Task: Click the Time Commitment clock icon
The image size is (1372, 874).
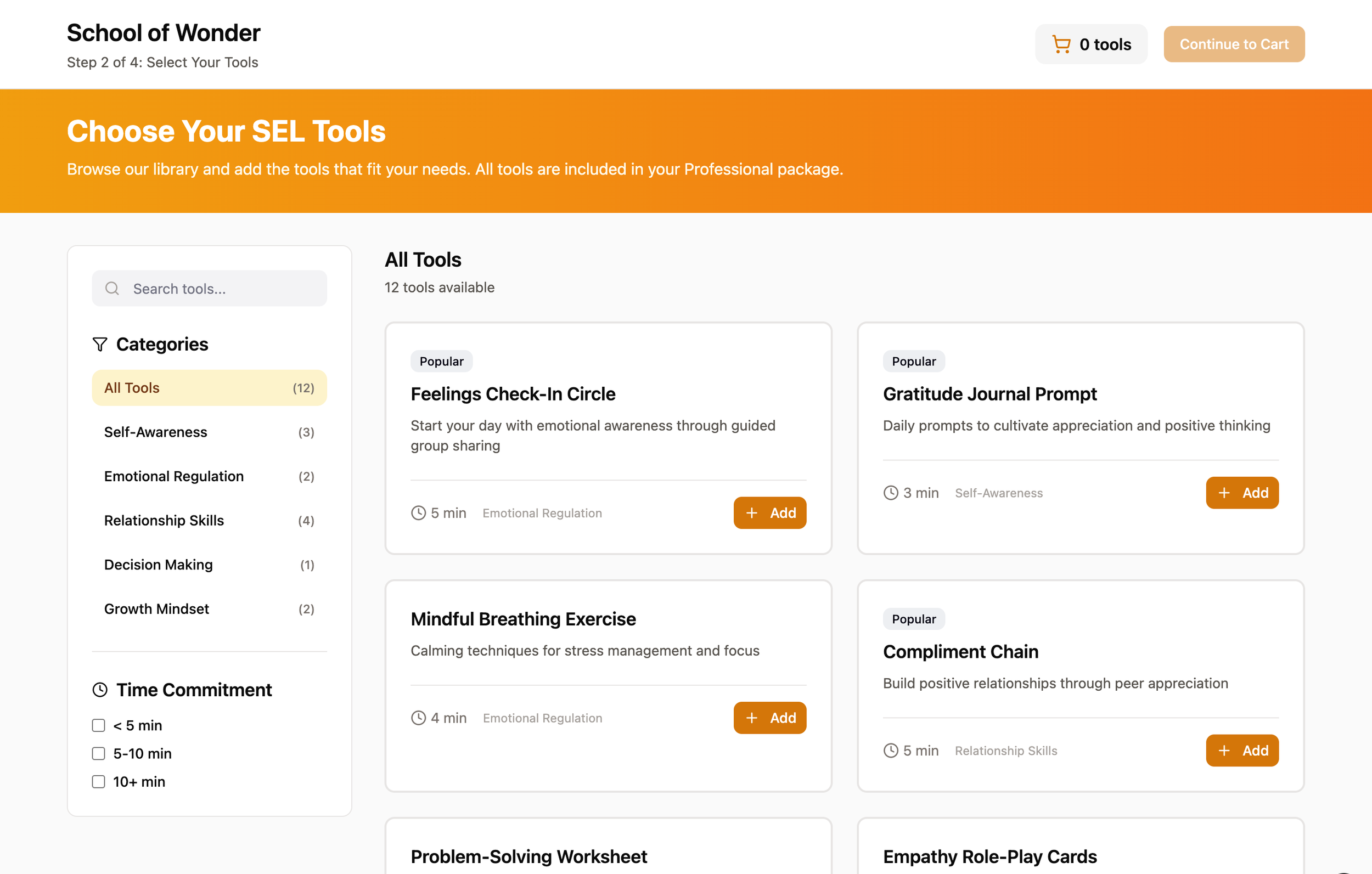Action: (x=100, y=690)
